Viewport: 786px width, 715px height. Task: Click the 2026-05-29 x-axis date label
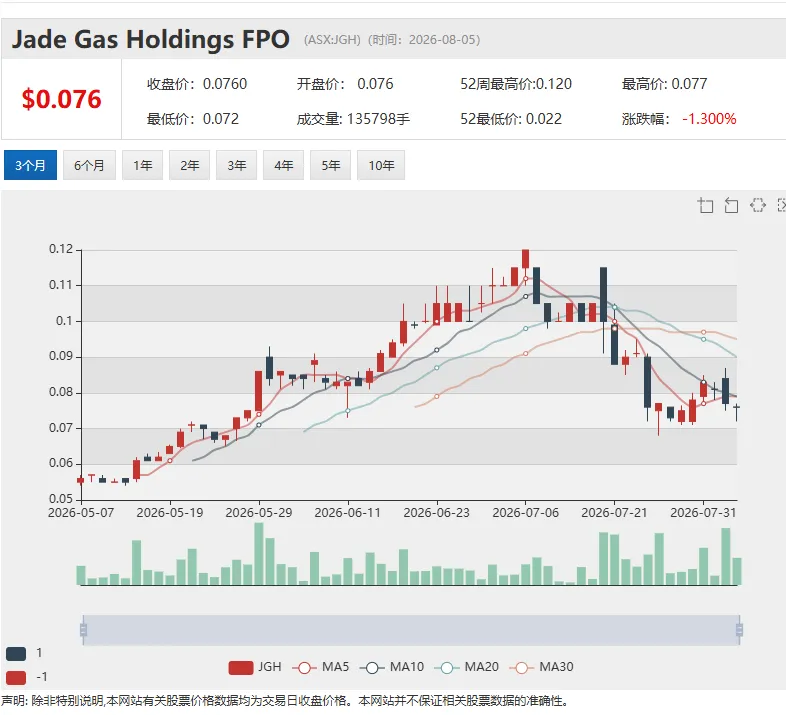tap(259, 512)
